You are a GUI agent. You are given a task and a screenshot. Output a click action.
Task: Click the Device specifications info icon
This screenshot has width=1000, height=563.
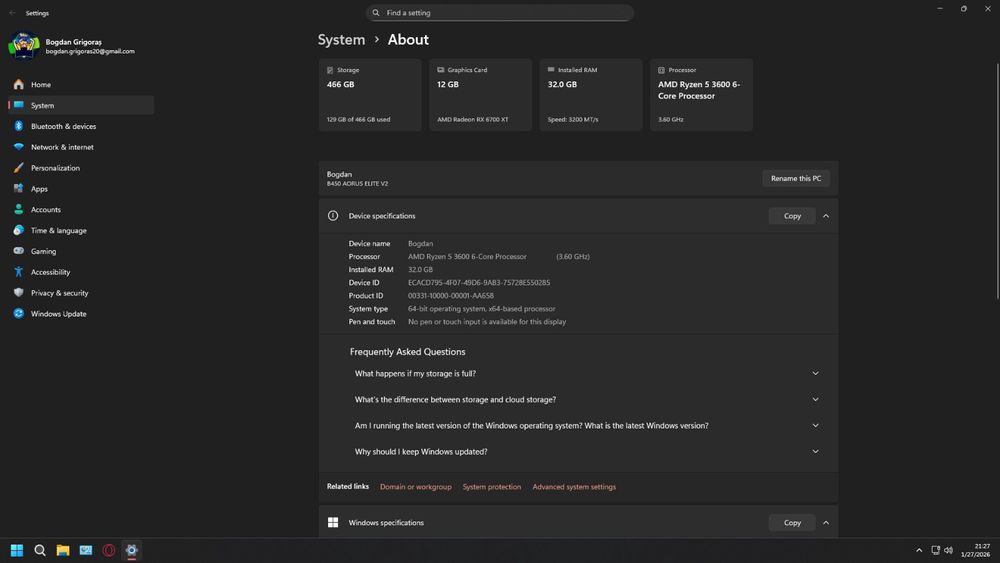point(333,216)
